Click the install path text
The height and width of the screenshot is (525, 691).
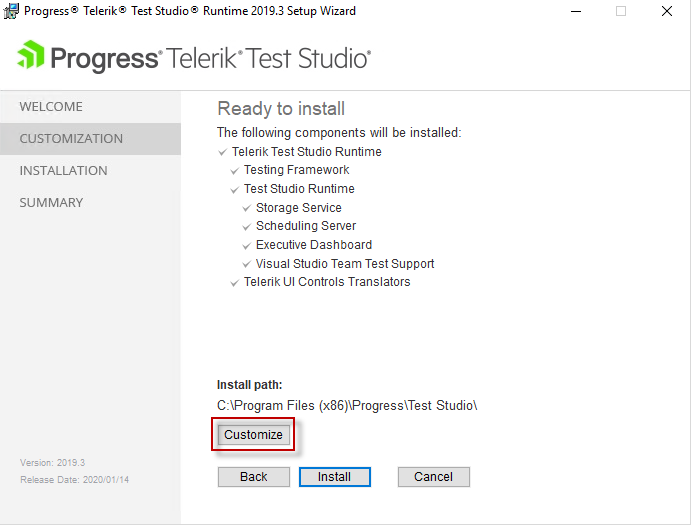347,406
